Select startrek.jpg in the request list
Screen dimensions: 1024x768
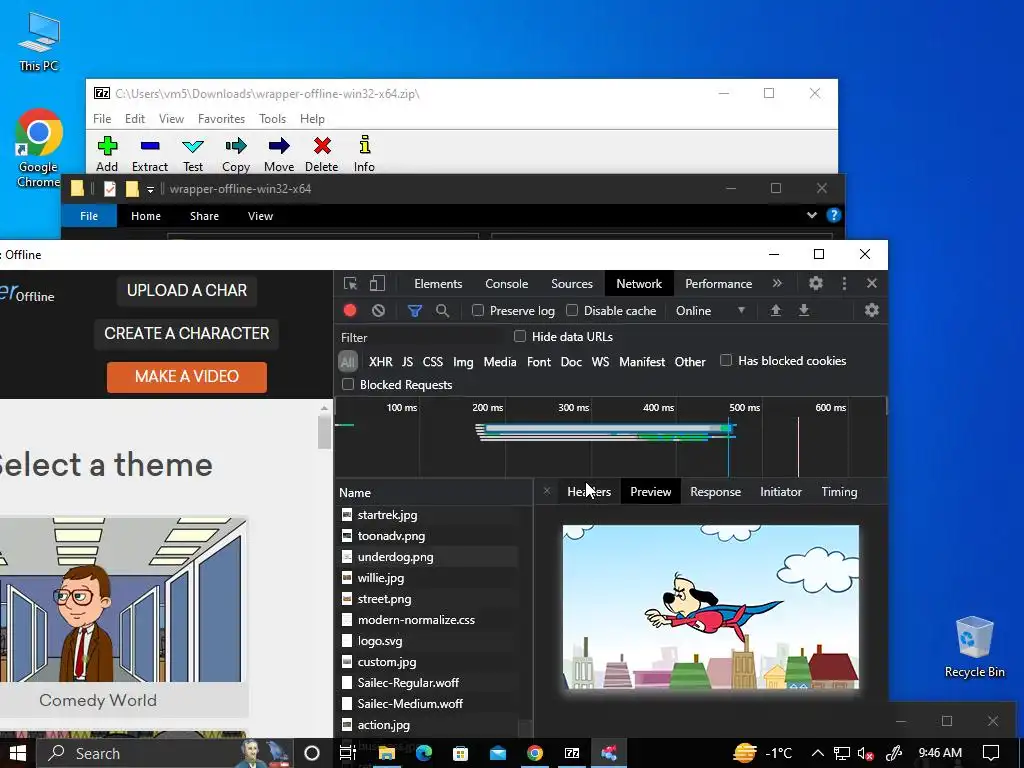tap(428, 515)
